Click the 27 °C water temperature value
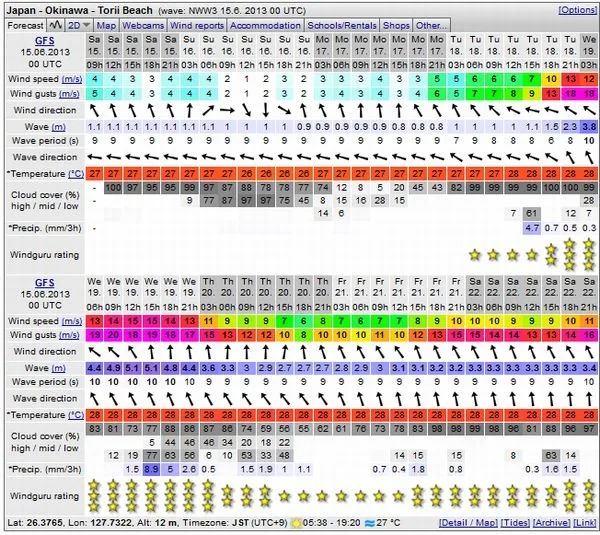600x535 pixels. click(x=388, y=523)
